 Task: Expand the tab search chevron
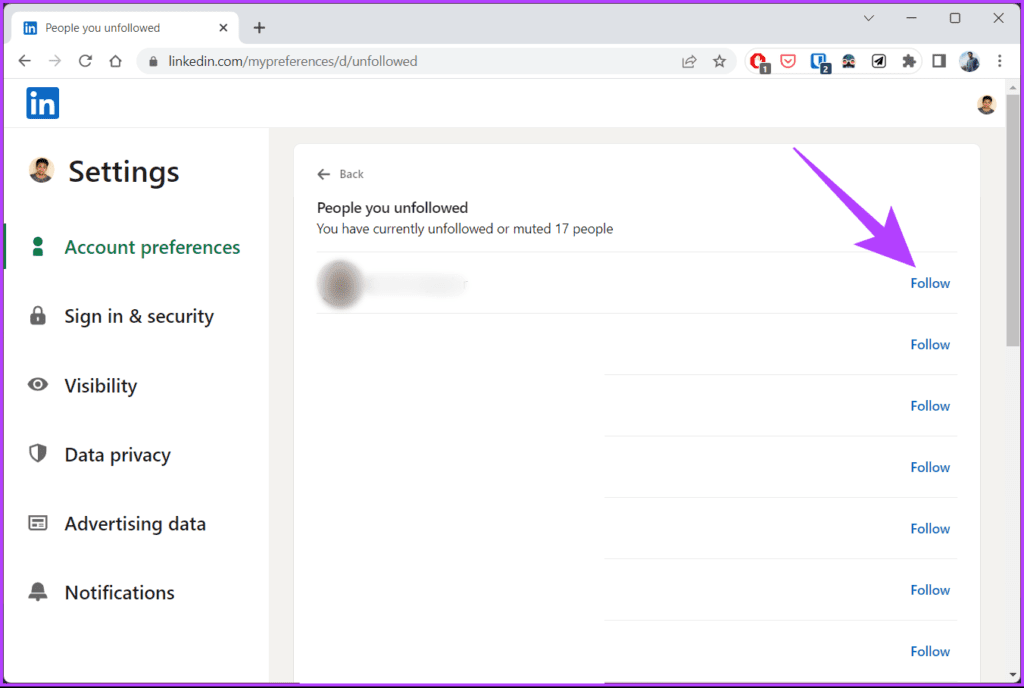click(869, 18)
